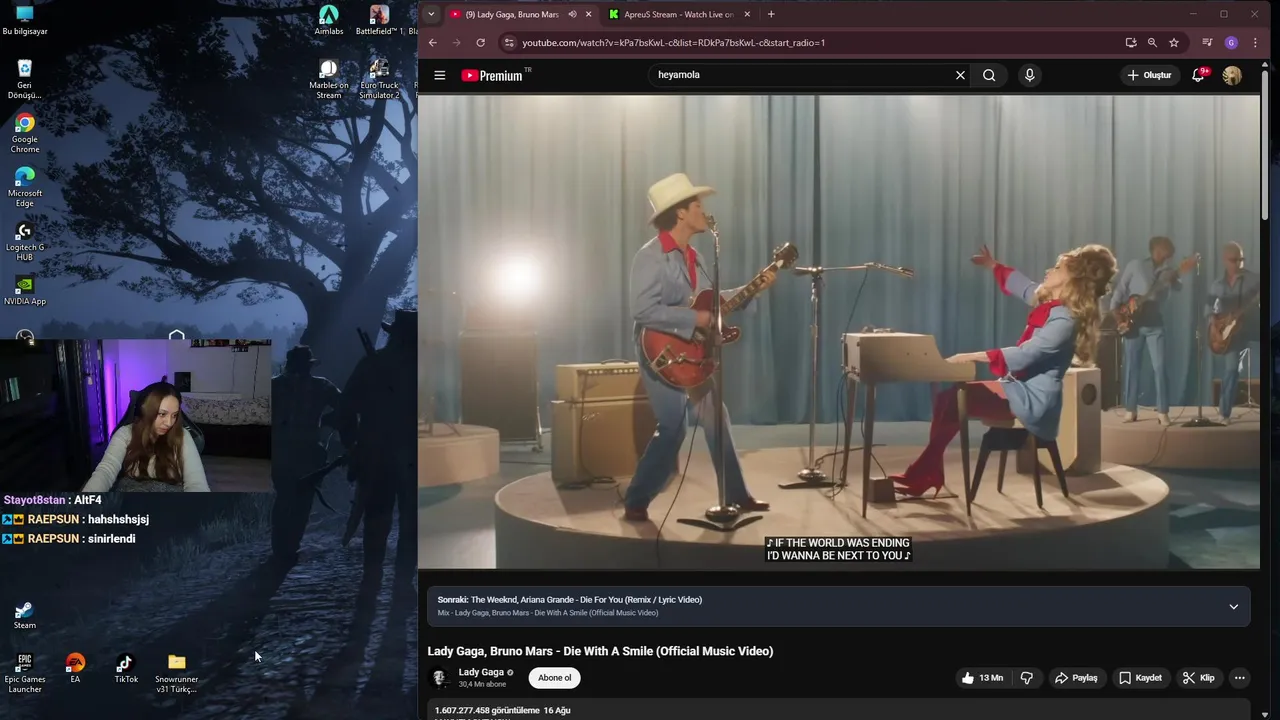Open TikTok desktop shortcut
The image size is (1280, 720).
click(x=126, y=668)
